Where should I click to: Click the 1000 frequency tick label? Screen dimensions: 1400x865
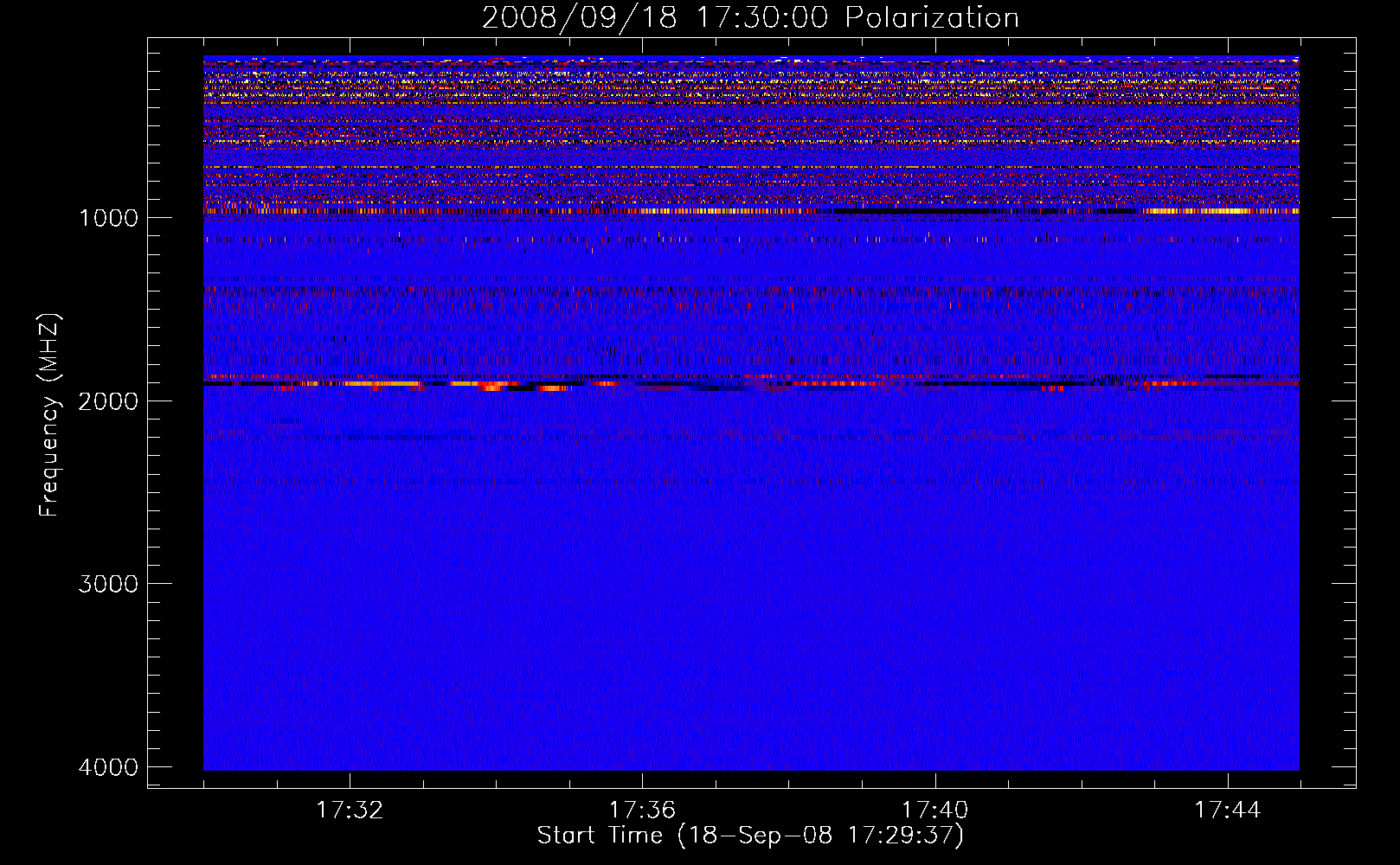coord(108,217)
